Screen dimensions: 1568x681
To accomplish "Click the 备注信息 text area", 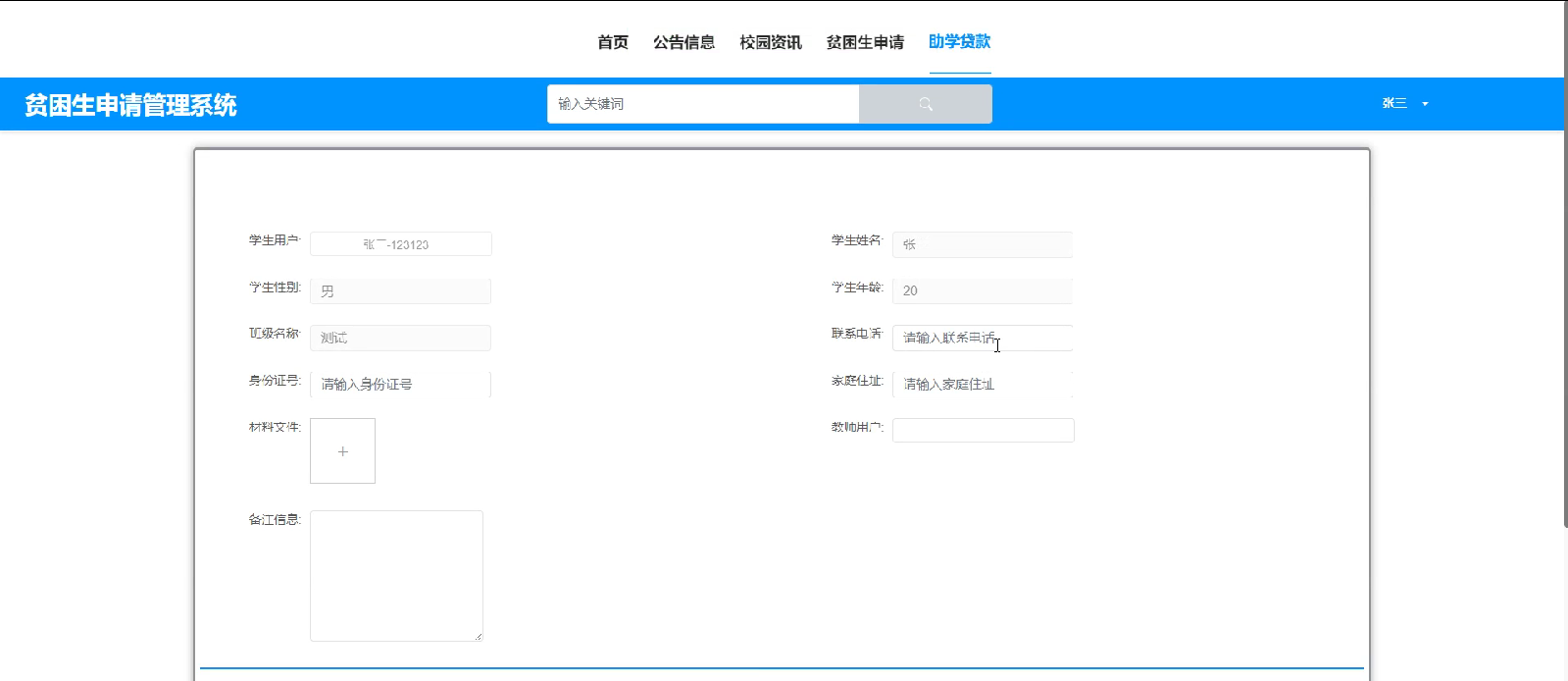I will point(396,576).
